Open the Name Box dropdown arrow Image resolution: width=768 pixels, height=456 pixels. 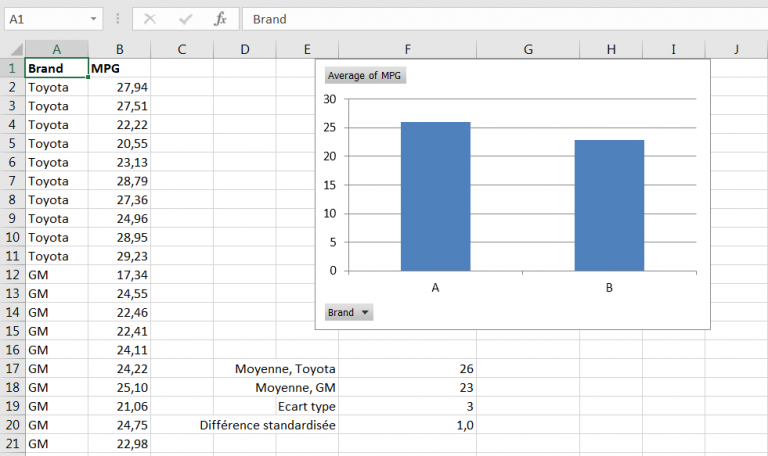coord(93,19)
